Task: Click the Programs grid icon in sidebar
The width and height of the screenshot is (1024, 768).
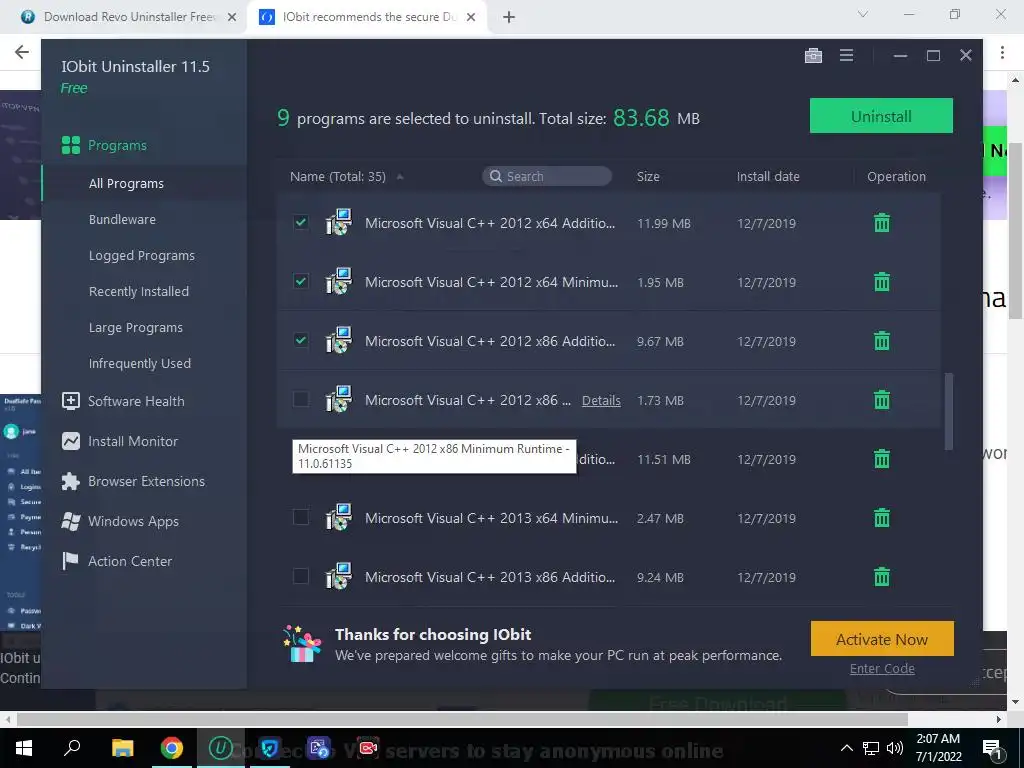Action: point(71,145)
